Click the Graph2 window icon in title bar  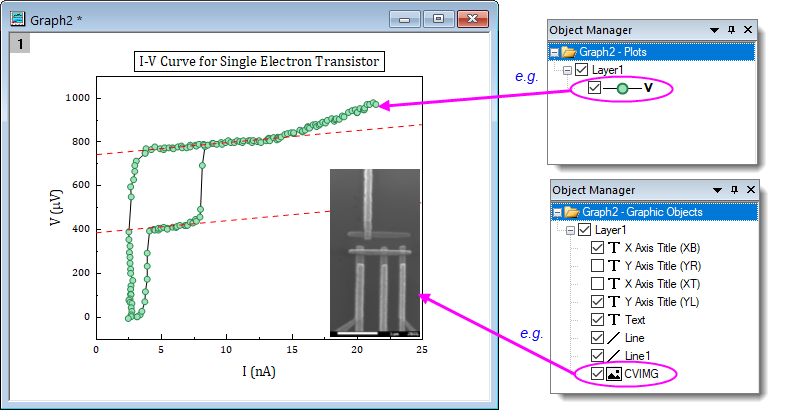(17, 18)
